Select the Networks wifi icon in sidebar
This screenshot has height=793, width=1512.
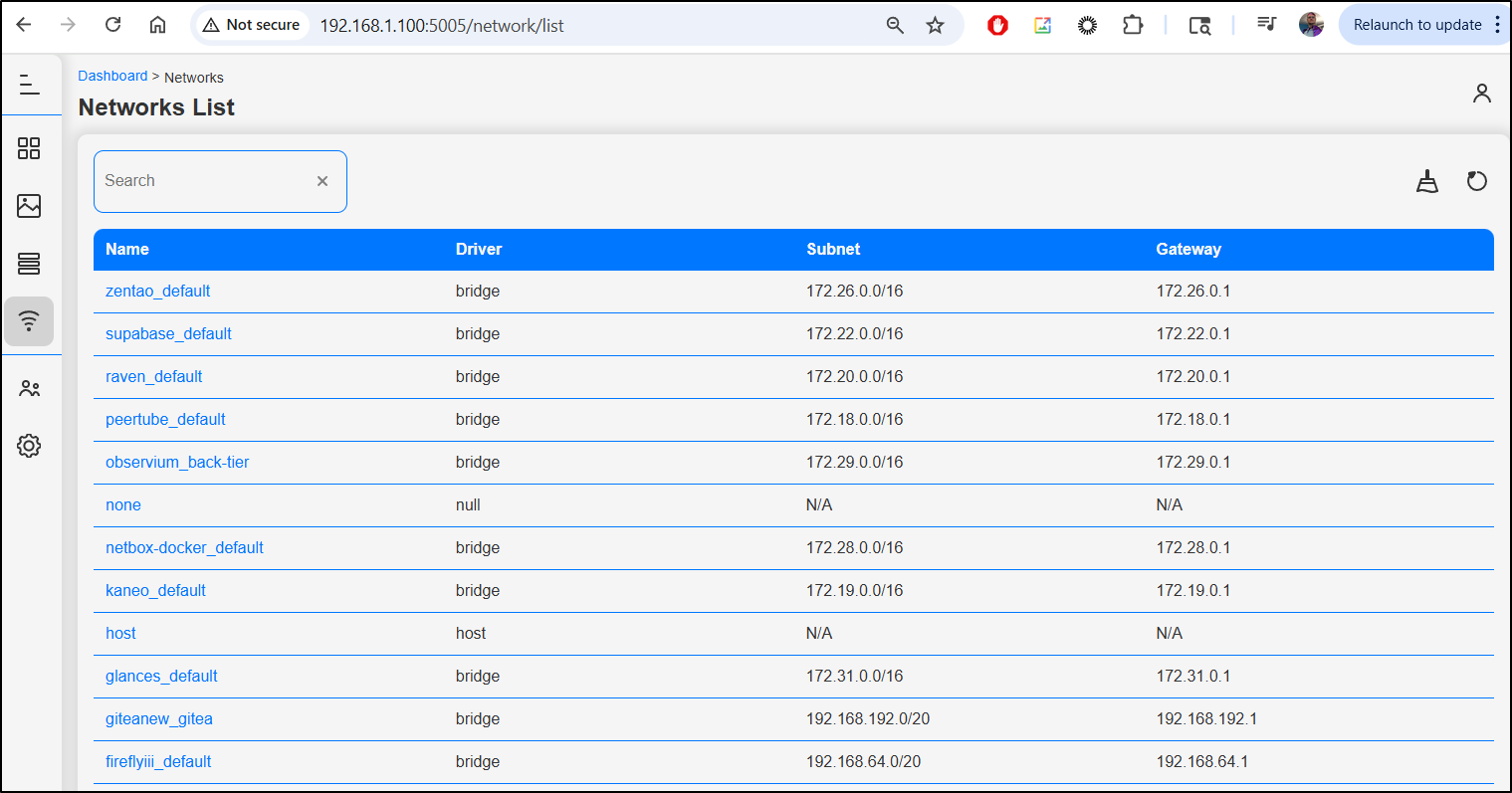[x=29, y=321]
